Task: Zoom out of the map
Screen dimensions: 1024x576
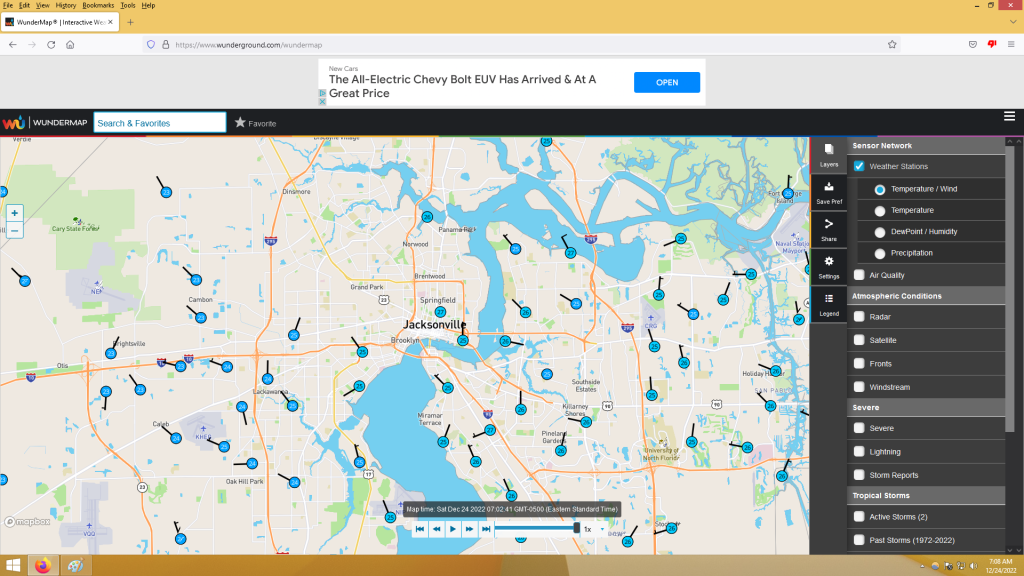Action: coord(14,231)
